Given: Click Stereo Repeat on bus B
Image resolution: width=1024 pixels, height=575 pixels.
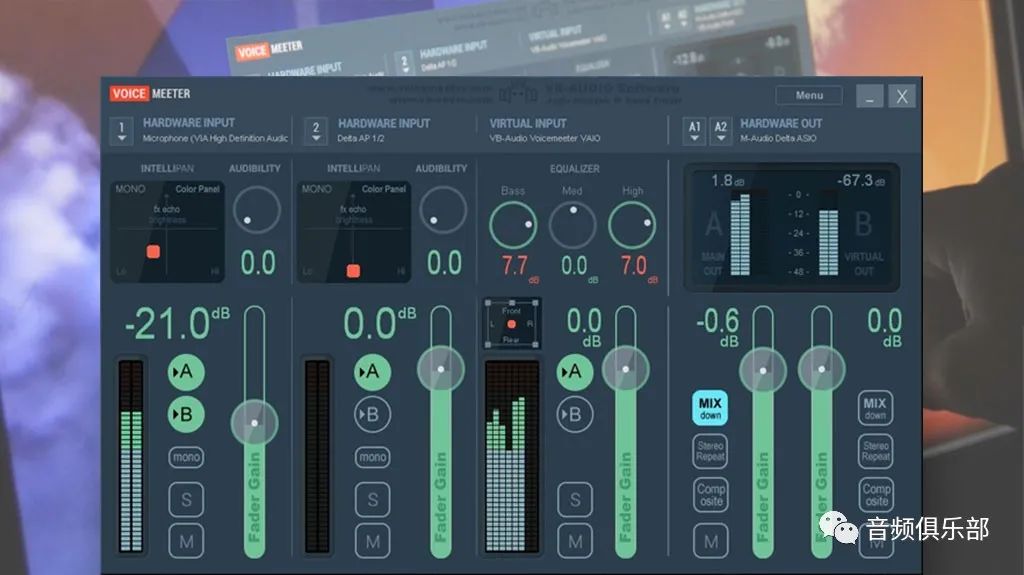Looking at the screenshot, I should 875,451.
